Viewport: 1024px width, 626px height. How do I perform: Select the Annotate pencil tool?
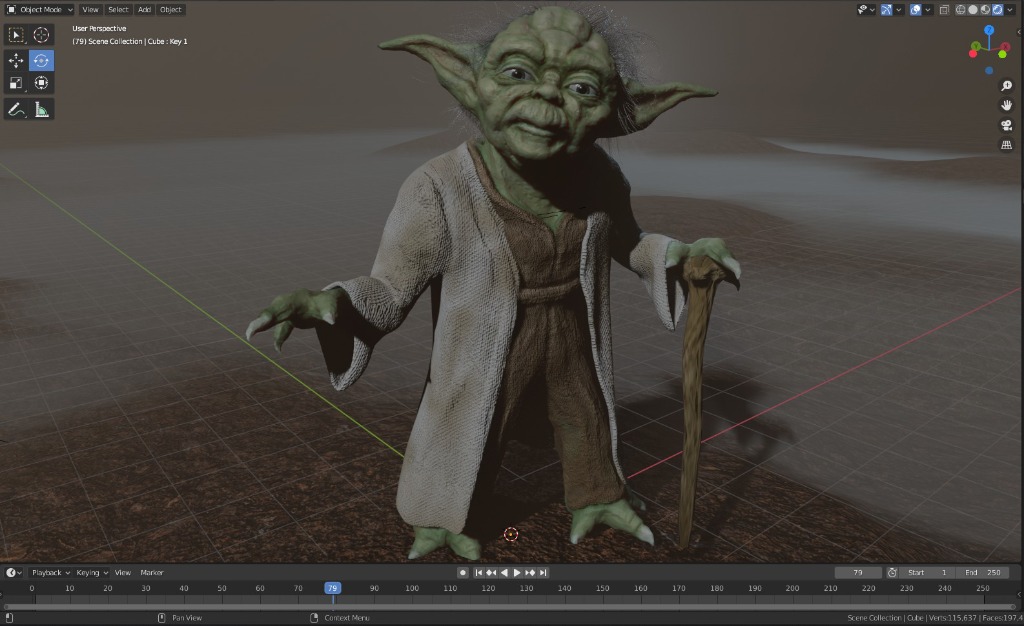tap(16, 110)
